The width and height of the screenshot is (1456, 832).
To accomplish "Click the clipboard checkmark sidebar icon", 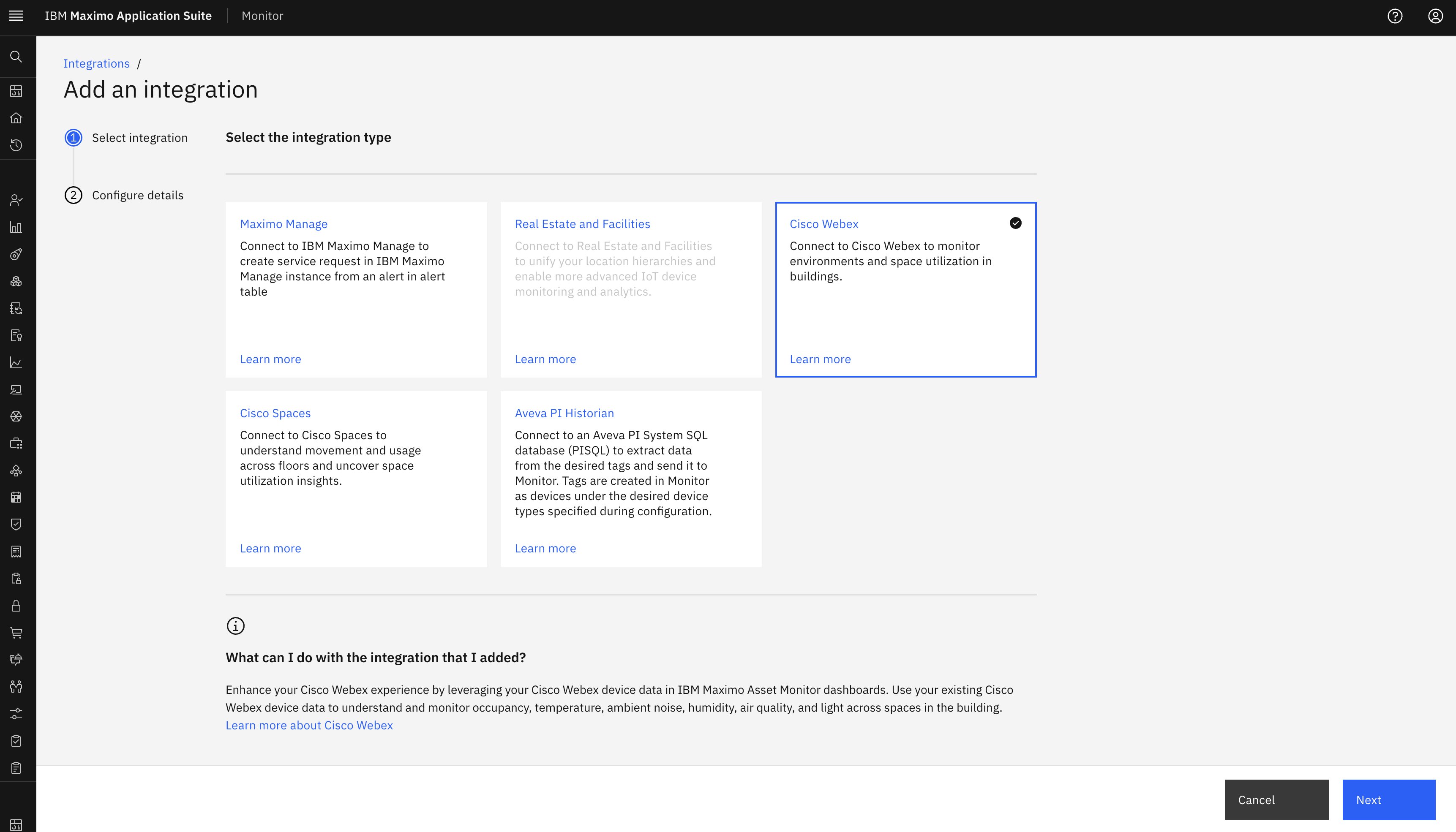I will click(16, 741).
